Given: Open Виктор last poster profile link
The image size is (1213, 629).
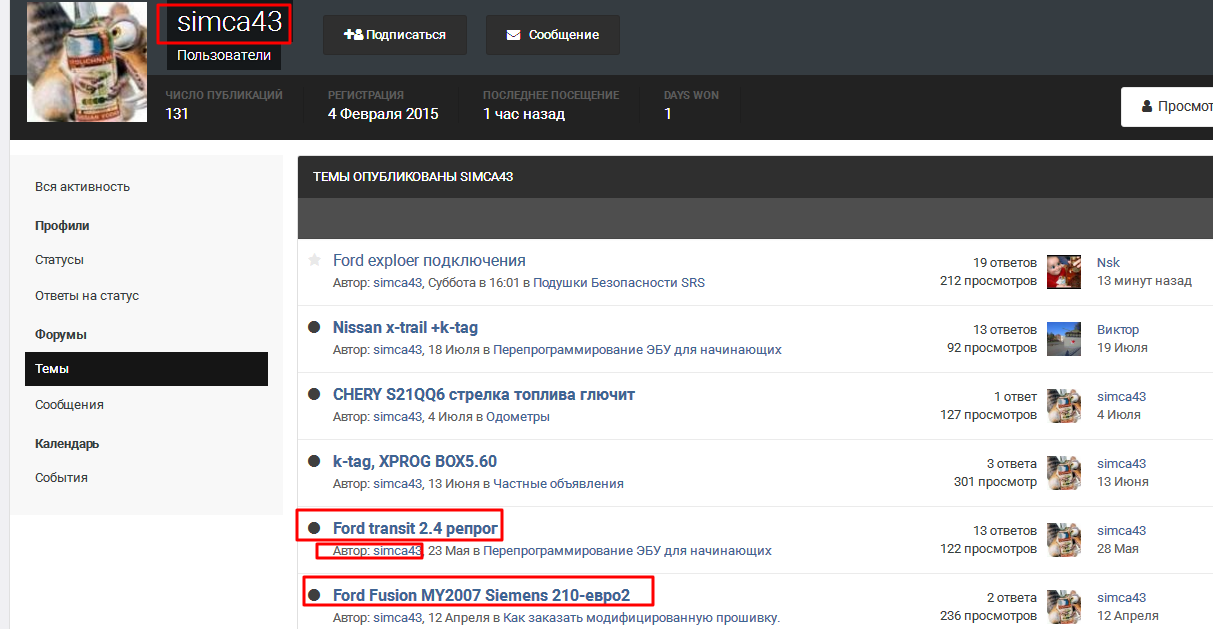Looking at the screenshot, I should tap(1118, 329).
